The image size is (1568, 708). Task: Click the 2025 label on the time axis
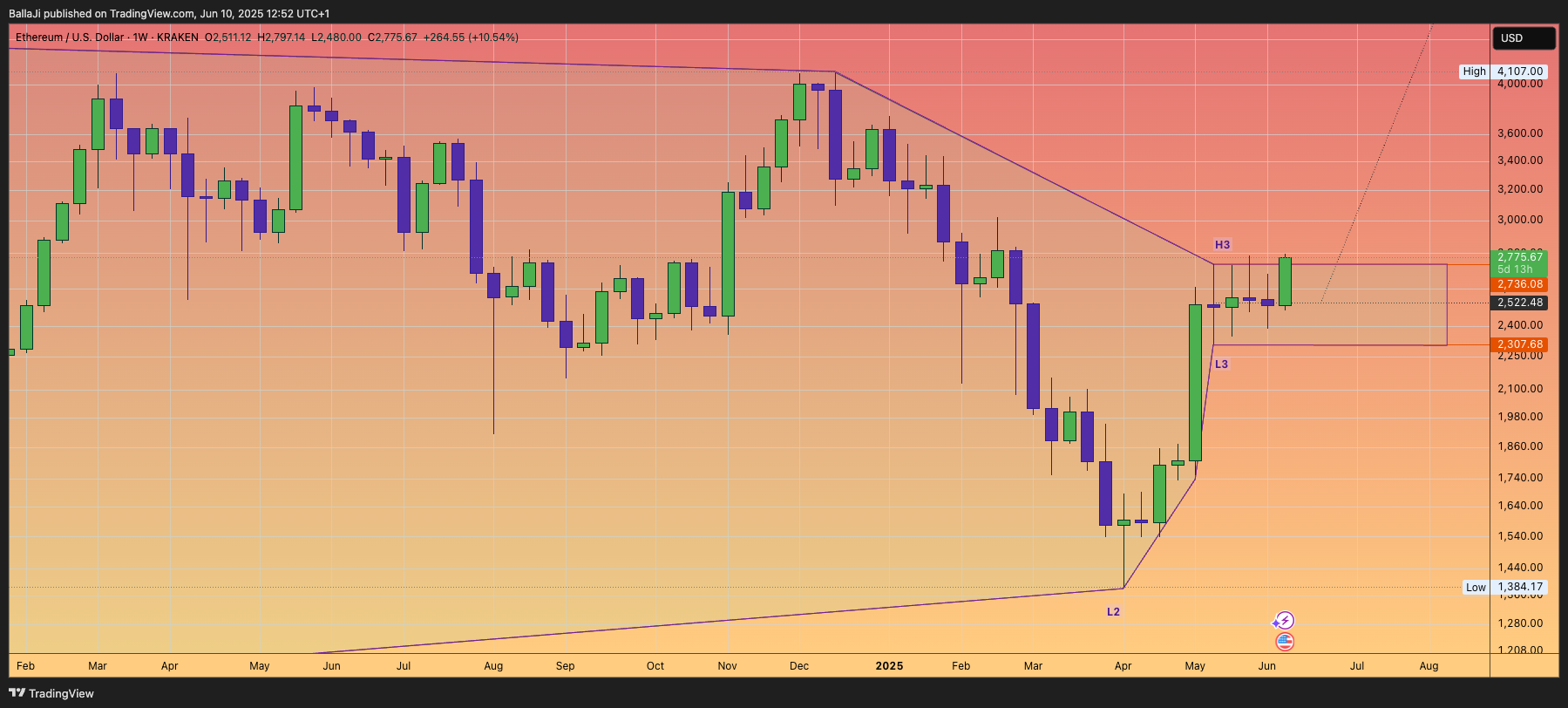pos(889,666)
